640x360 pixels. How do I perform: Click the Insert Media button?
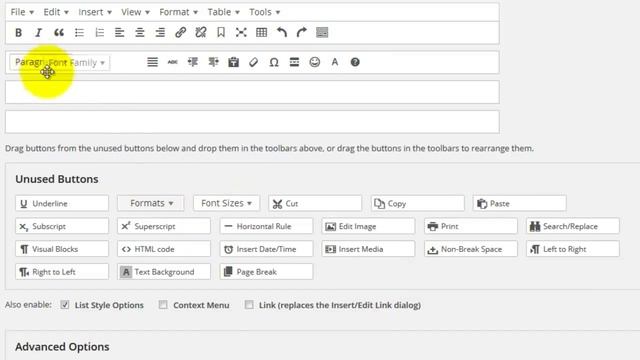[368, 249]
